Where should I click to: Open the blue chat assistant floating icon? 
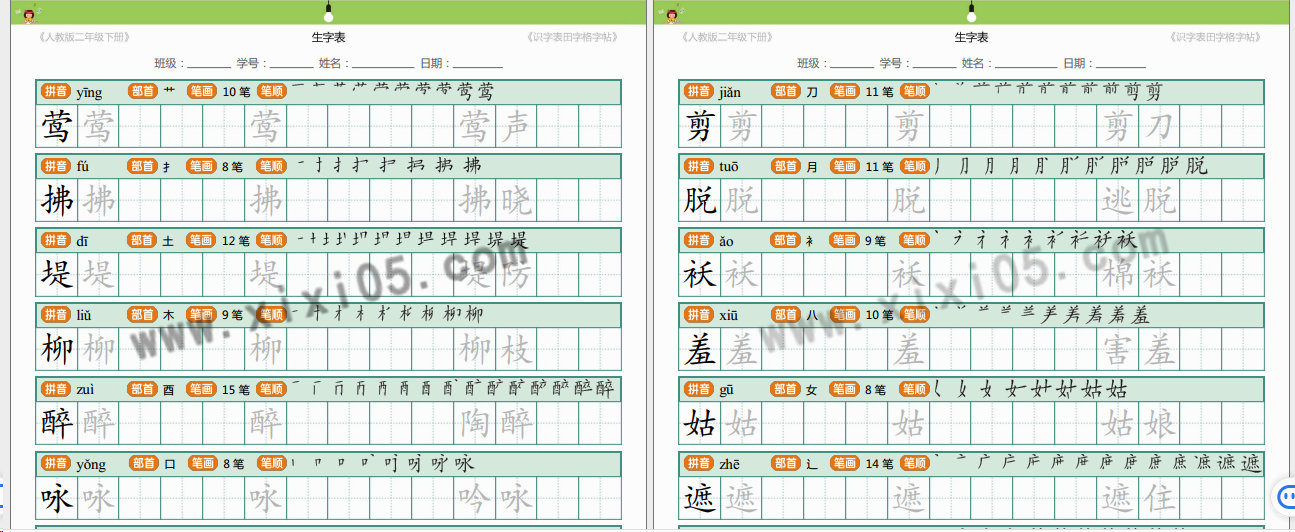(1284, 496)
